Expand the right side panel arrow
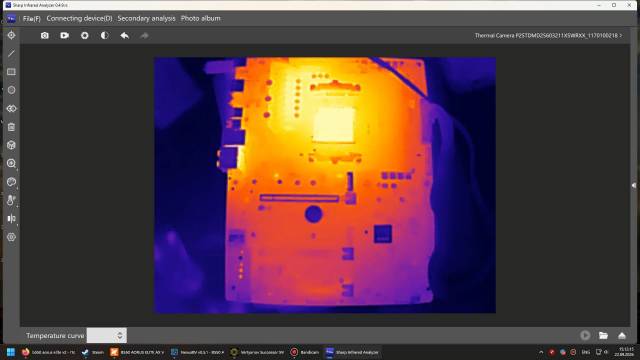 pyautogui.click(x=633, y=185)
